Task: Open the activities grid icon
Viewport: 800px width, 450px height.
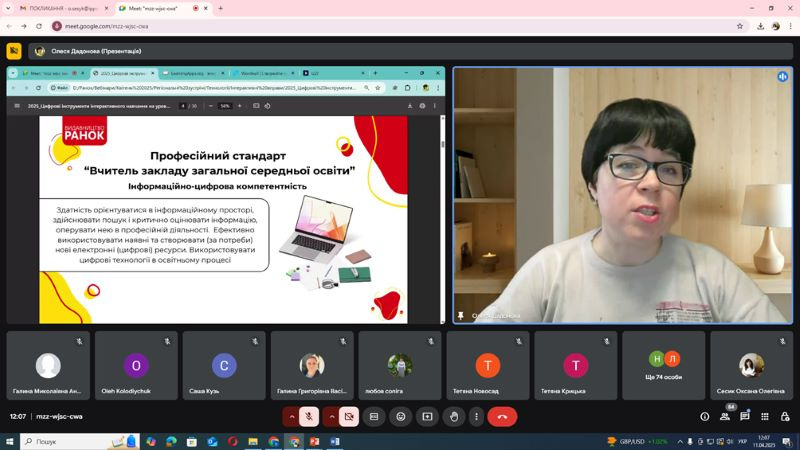Action: (765, 417)
